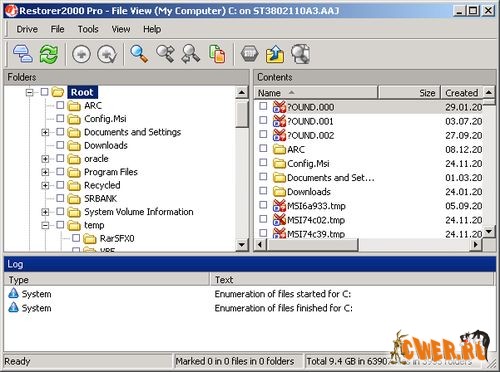Image resolution: width=500 pixels, height=372 pixels.
Task: Click the folder icon of Config.Msi in Contents
Action: click(279, 163)
